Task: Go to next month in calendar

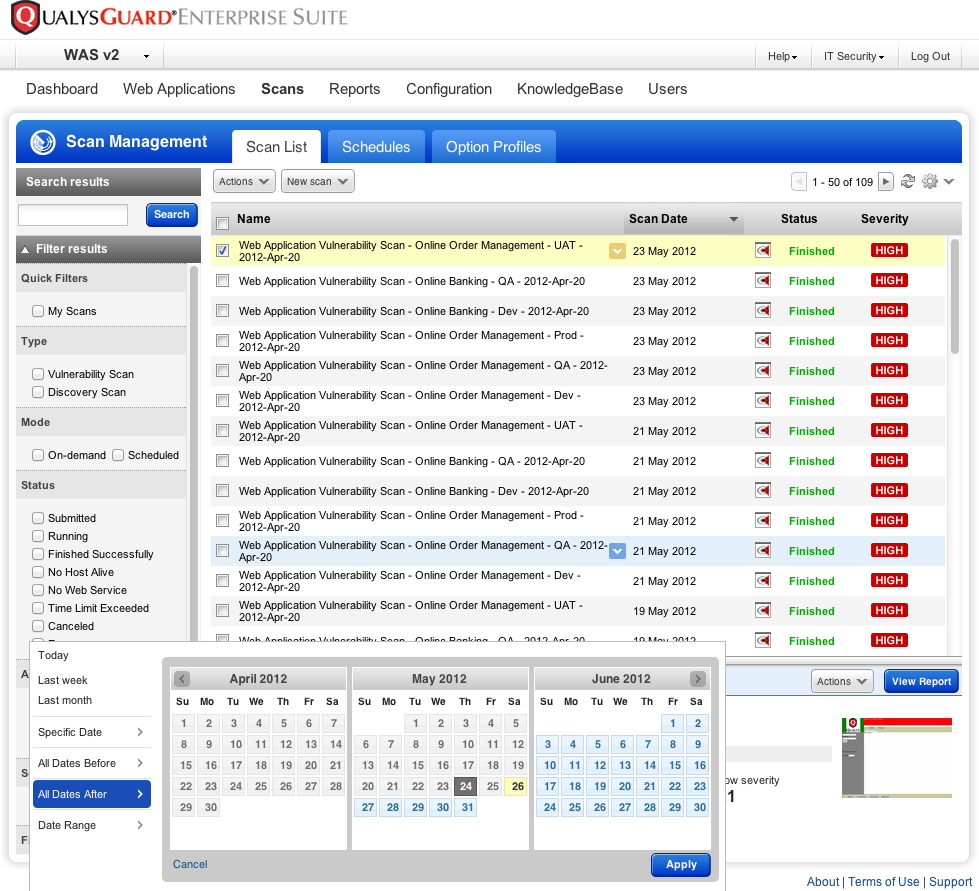Action: point(697,679)
